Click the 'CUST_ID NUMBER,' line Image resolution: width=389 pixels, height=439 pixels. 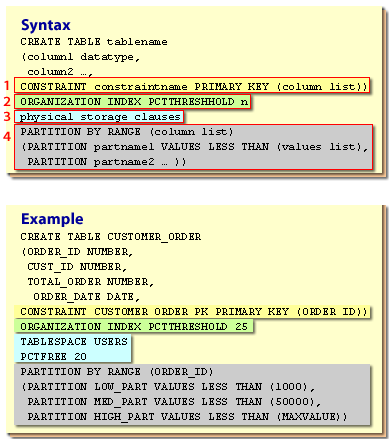coord(77,267)
